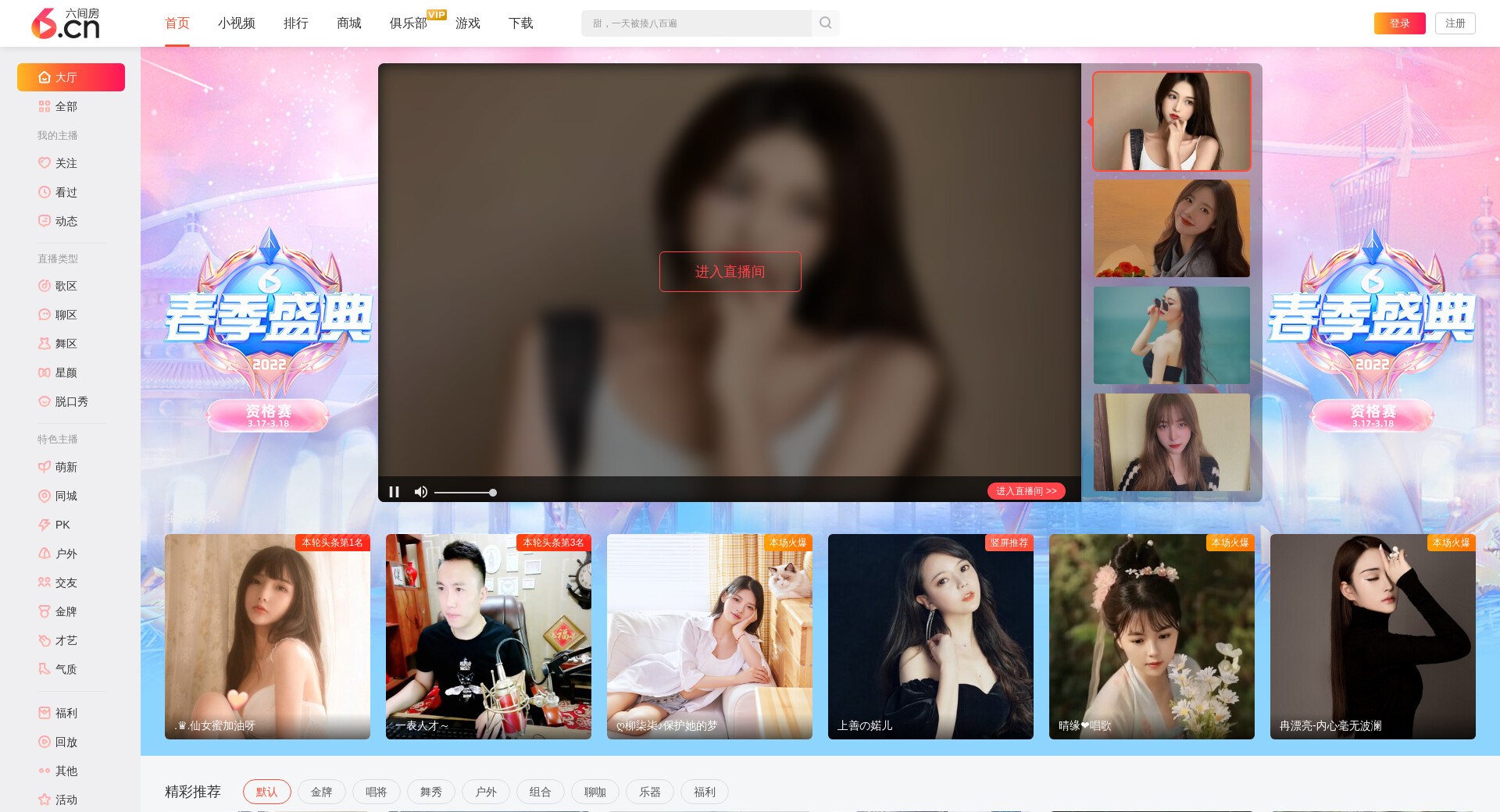The height and width of the screenshot is (812, 1500).
Task: Open the 俱乐部 VIP menu
Action: click(x=409, y=23)
